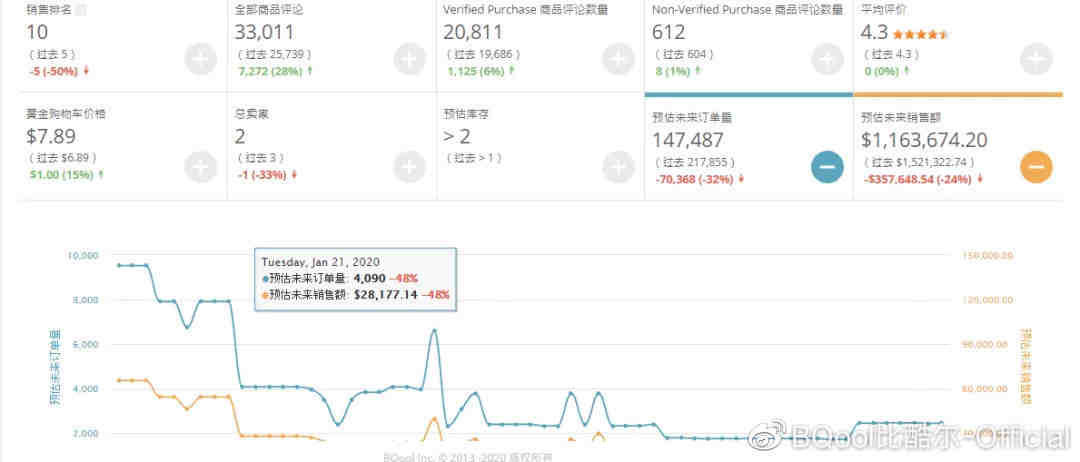Select the 黄金购物车价格 value $7.89
This screenshot has width=1080, height=462.
[51, 137]
